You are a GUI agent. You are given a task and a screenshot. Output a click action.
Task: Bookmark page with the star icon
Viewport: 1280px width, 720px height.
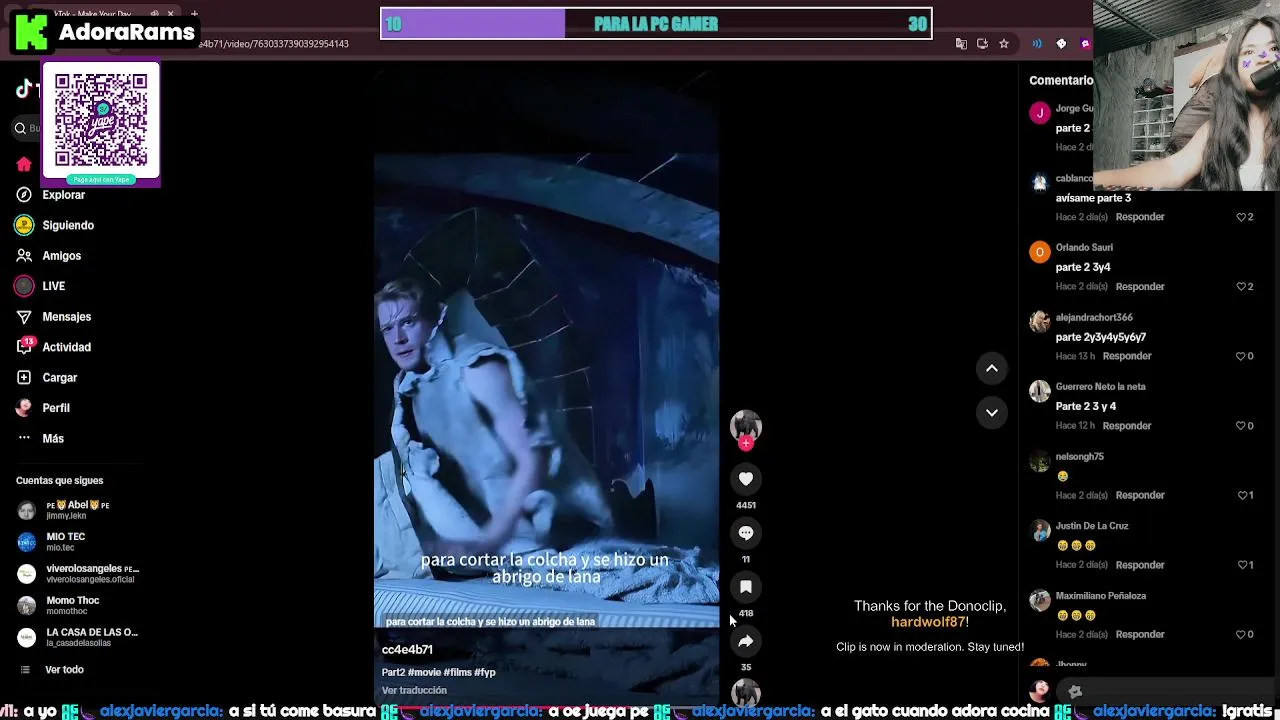pos(1004,44)
